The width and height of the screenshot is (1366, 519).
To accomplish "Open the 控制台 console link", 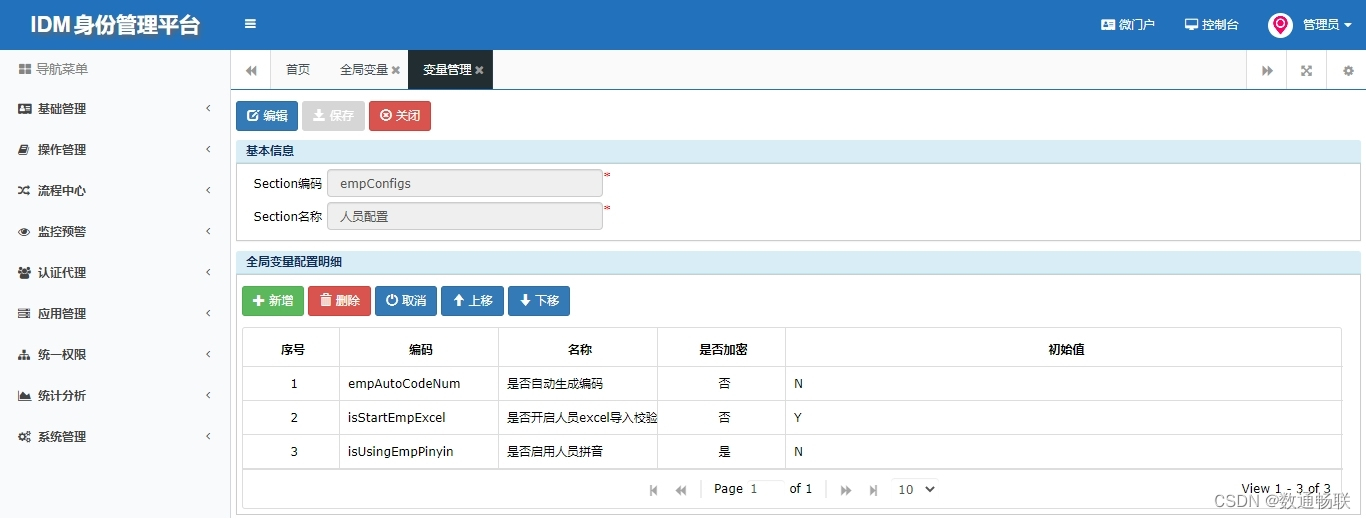I will point(1212,24).
